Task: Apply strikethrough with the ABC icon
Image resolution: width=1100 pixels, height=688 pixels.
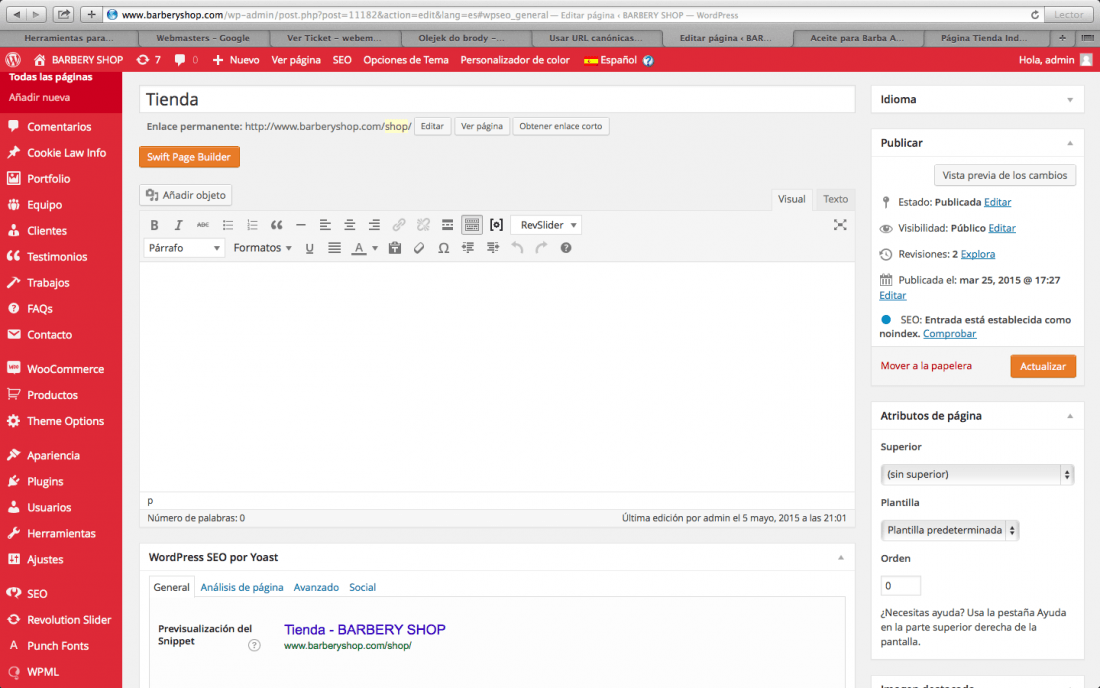Action: click(x=203, y=225)
